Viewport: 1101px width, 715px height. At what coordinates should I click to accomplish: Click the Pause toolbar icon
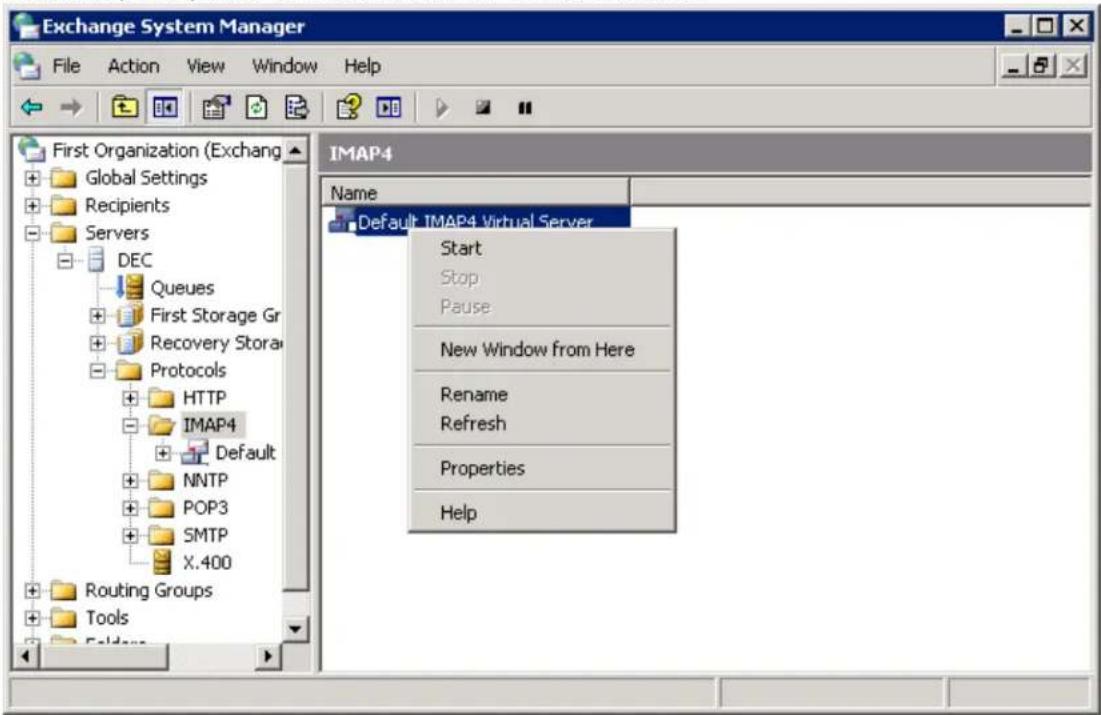tap(525, 107)
